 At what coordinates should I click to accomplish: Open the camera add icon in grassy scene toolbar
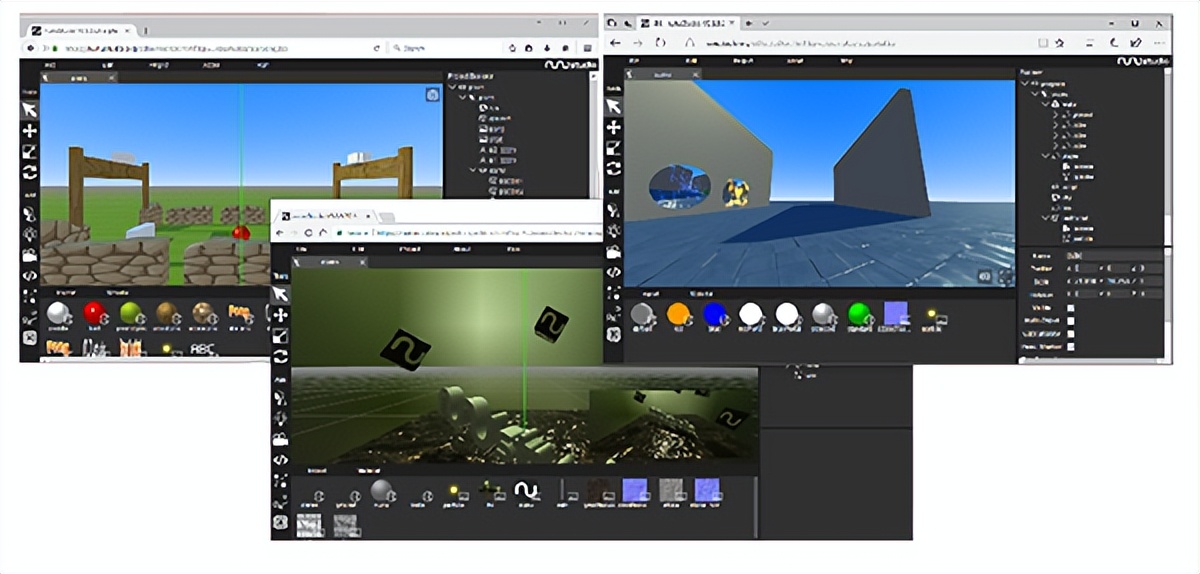click(x=29, y=255)
